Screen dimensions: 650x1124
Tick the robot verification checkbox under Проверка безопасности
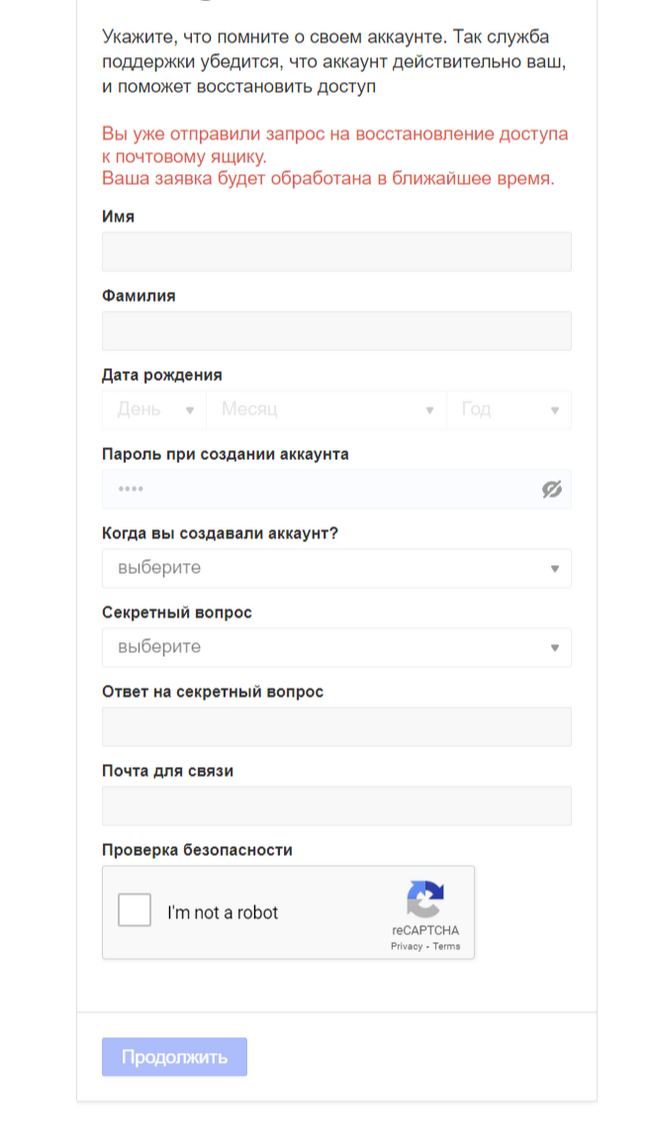click(134, 911)
